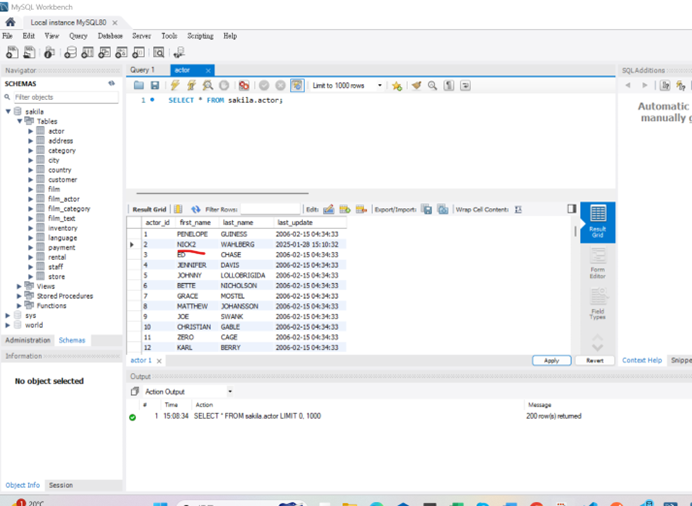692x506 pixels.
Task: Execute the query with lightning icon
Action: [x=175, y=85]
